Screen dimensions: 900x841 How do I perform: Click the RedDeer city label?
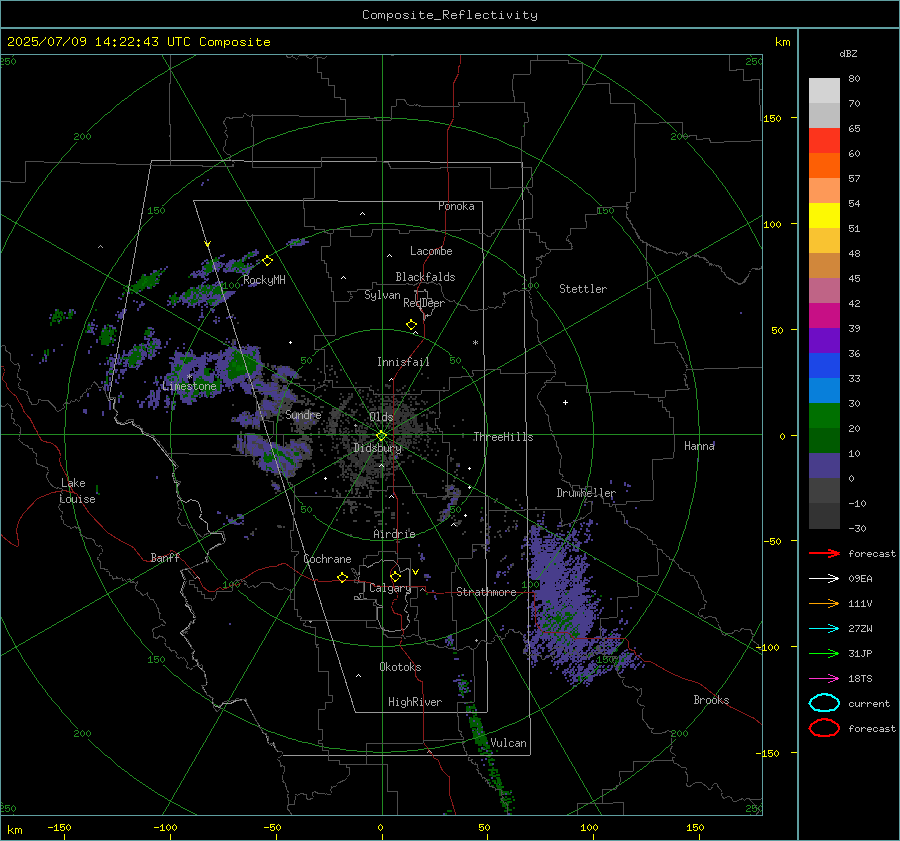[x=424, y=303]
